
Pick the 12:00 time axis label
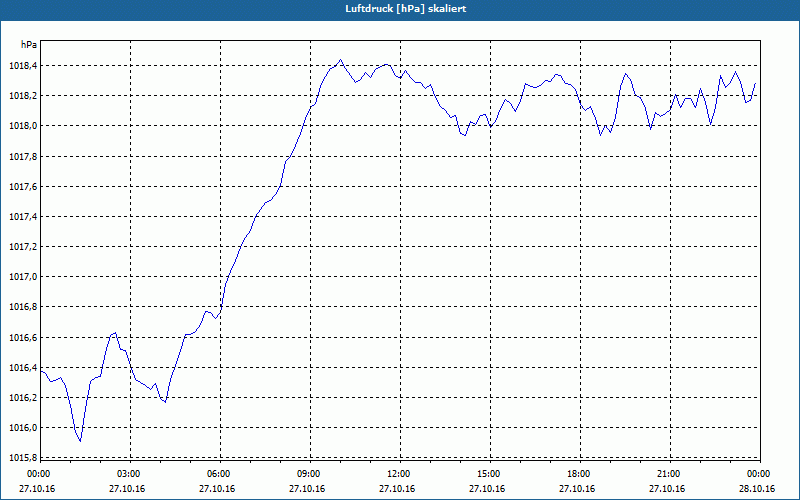[400, 474]
